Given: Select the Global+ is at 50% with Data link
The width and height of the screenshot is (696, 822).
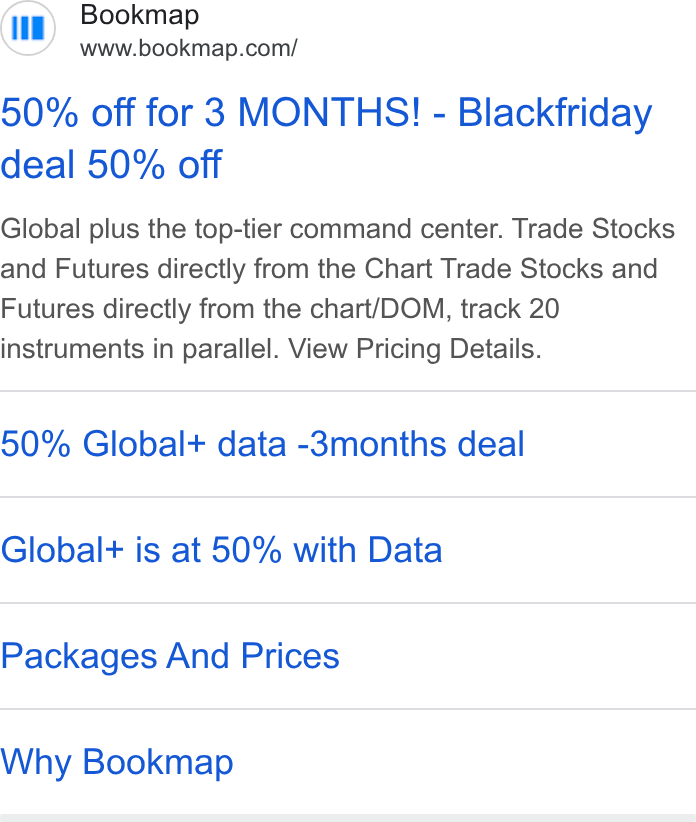Looking at the screenshot, I should pyautogui.click(x=221, y=550).
